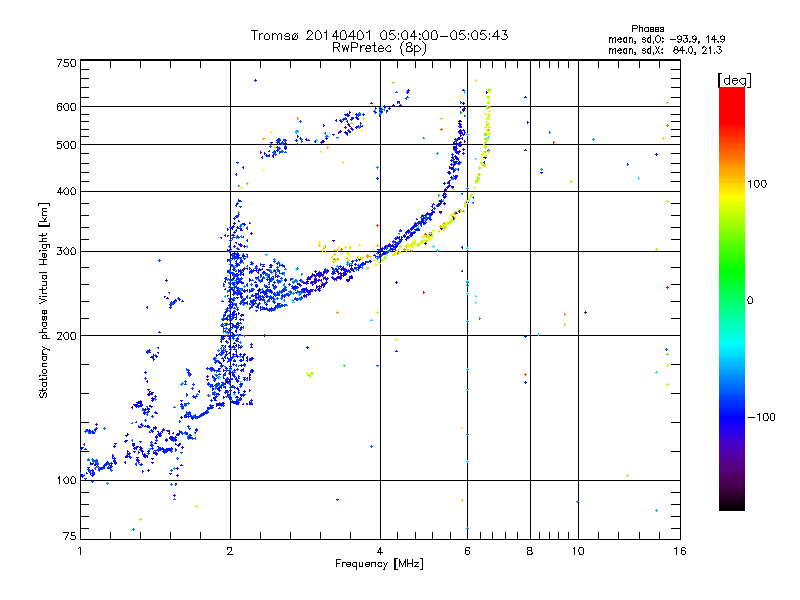Click the 'Phases' heading text
The height and width of the screenshot is (600, 800).
[647, 29]
